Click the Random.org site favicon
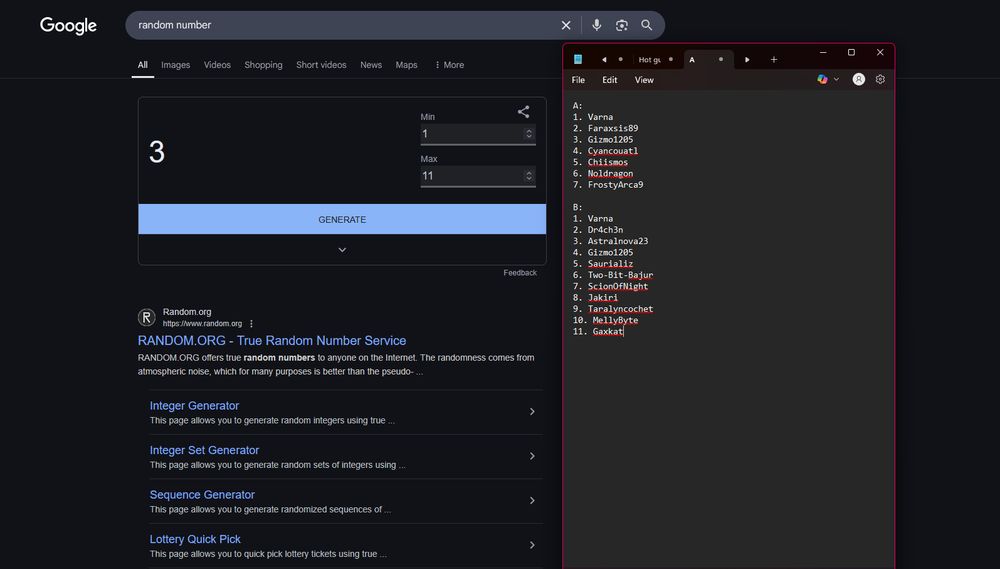Image resolution: width=1000 pixels, height=569 pixels. [x=147, y=317]
